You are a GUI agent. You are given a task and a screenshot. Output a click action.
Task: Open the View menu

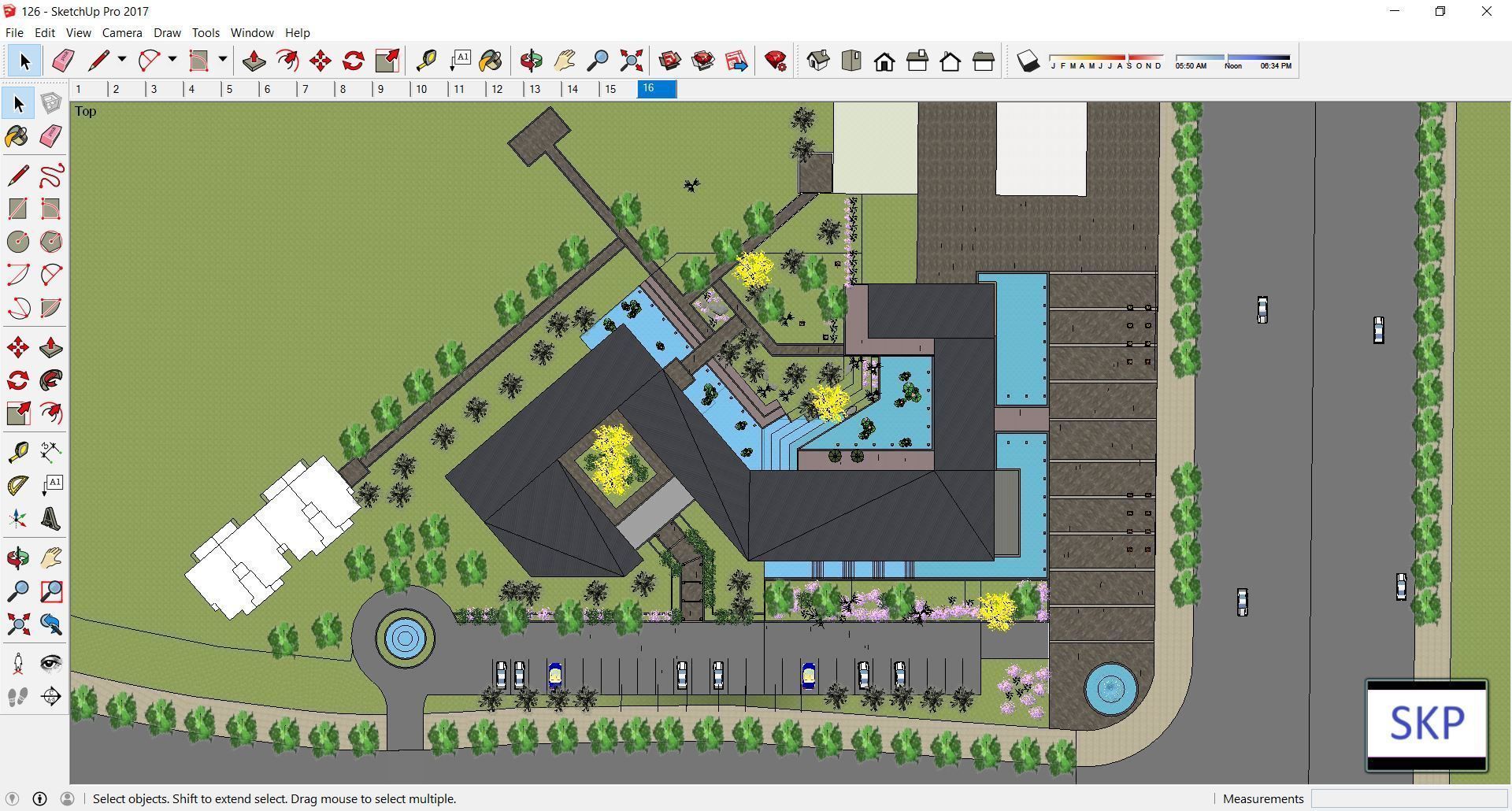click(78, 32)
